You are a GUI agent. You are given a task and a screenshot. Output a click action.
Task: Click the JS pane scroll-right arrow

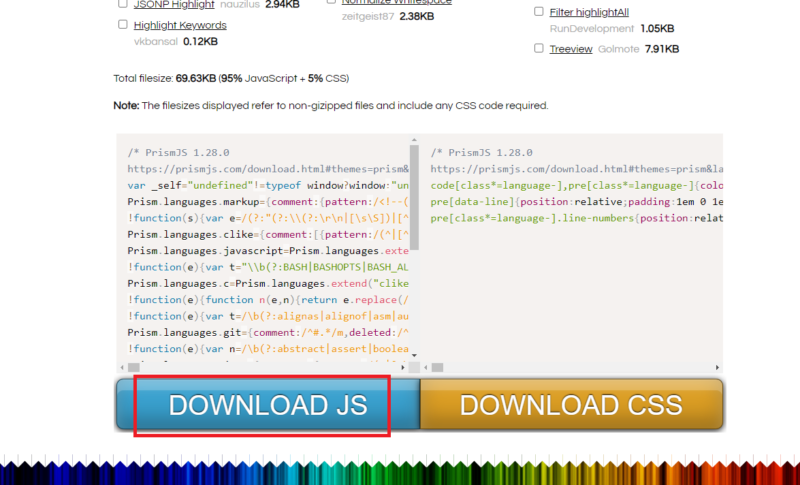[x=403, y=367]
